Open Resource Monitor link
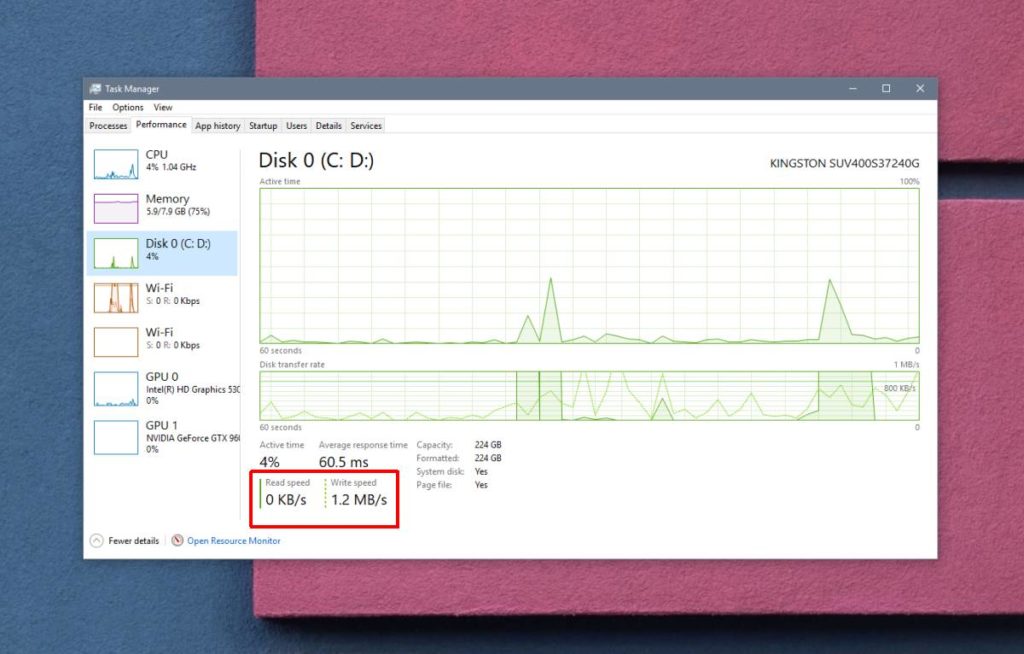Screen dimensions: 1024x654 [233, 540]
